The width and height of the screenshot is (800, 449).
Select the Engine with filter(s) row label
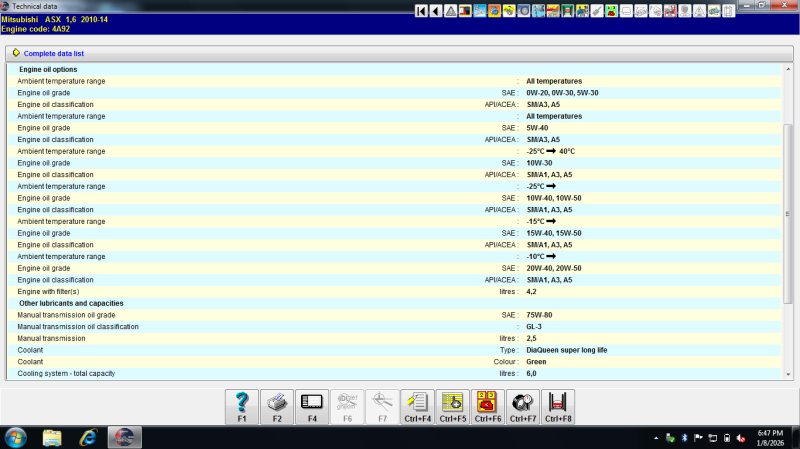(48, 292)
